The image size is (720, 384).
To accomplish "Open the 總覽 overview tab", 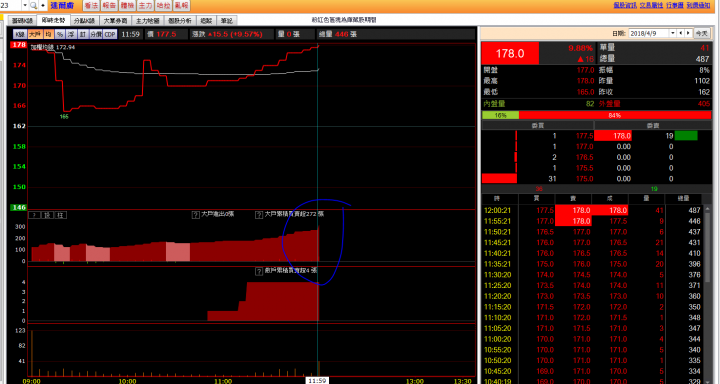I will tap(206, 21).
